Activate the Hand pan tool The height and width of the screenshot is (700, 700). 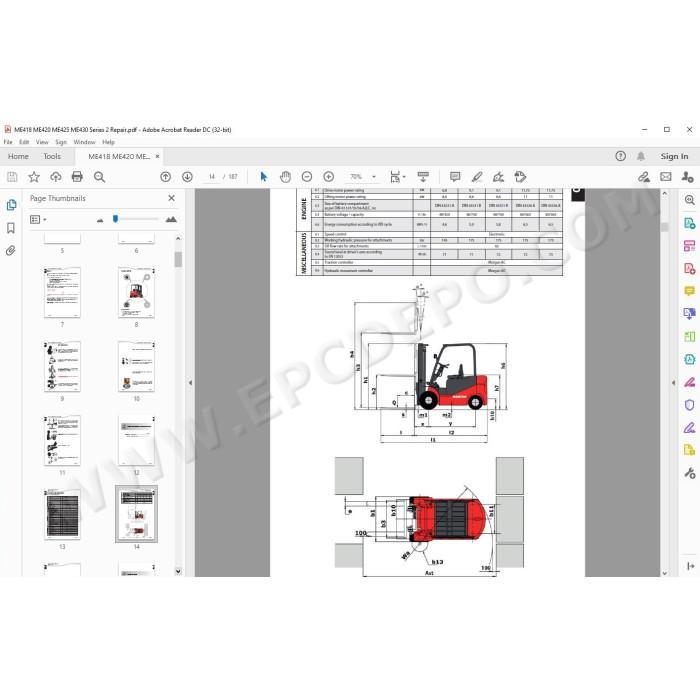285,177
